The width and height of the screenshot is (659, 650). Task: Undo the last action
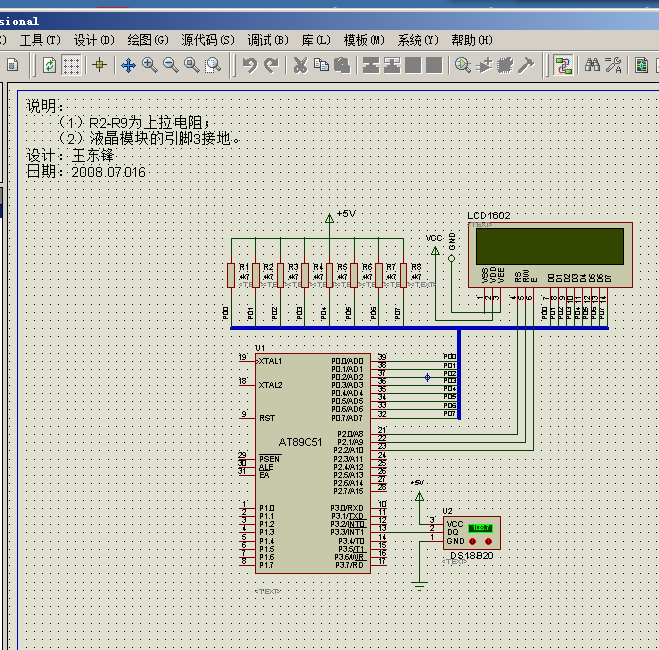click(x=249, y=65)
